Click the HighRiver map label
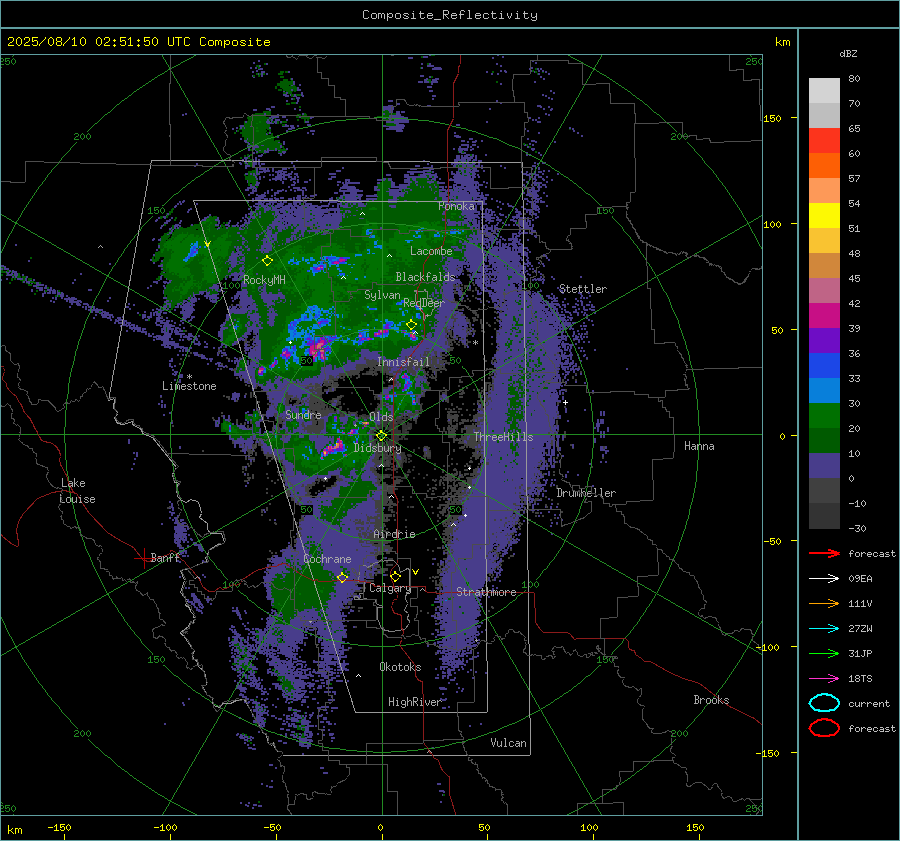The width and height of the screenshot is (900, 841). point(414,702)
